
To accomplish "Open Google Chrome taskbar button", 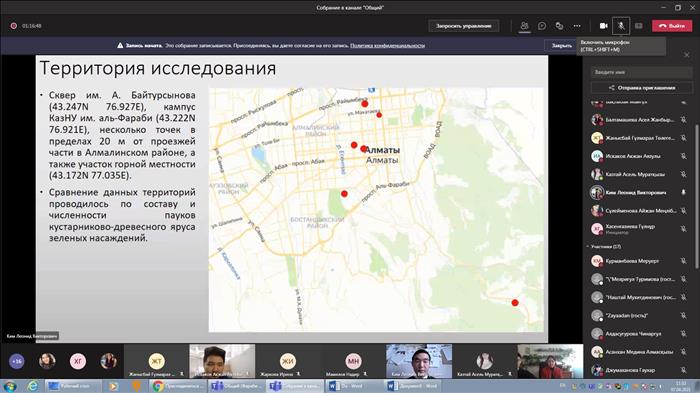I will coord(177,386).
